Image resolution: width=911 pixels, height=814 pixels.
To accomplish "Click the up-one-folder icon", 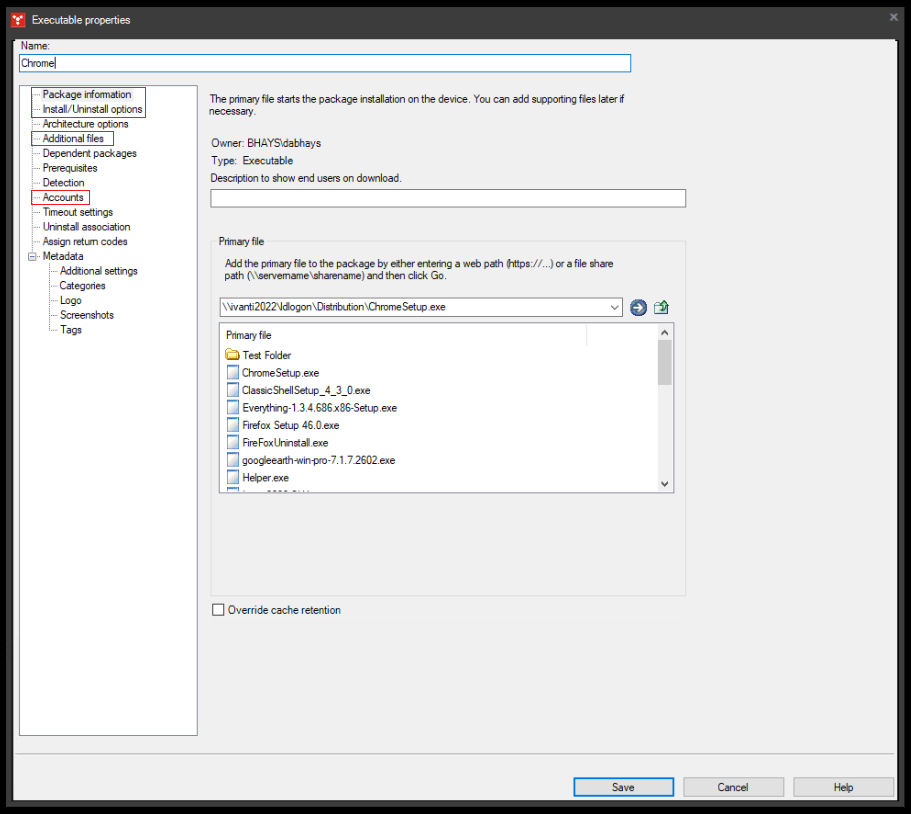I will pyautogui.click(x=661, y=307).
